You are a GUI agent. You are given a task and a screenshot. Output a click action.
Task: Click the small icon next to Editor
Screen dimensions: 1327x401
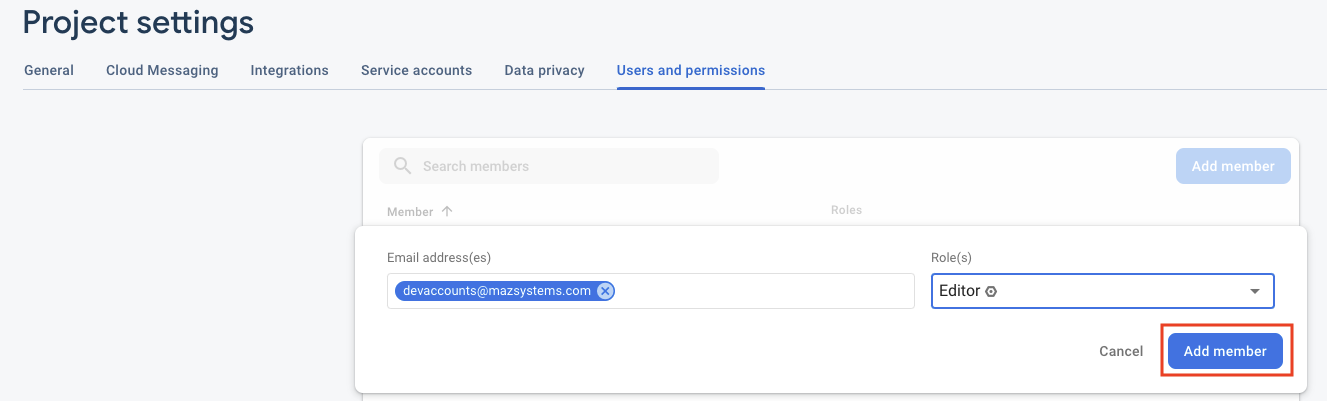[991, 292]
